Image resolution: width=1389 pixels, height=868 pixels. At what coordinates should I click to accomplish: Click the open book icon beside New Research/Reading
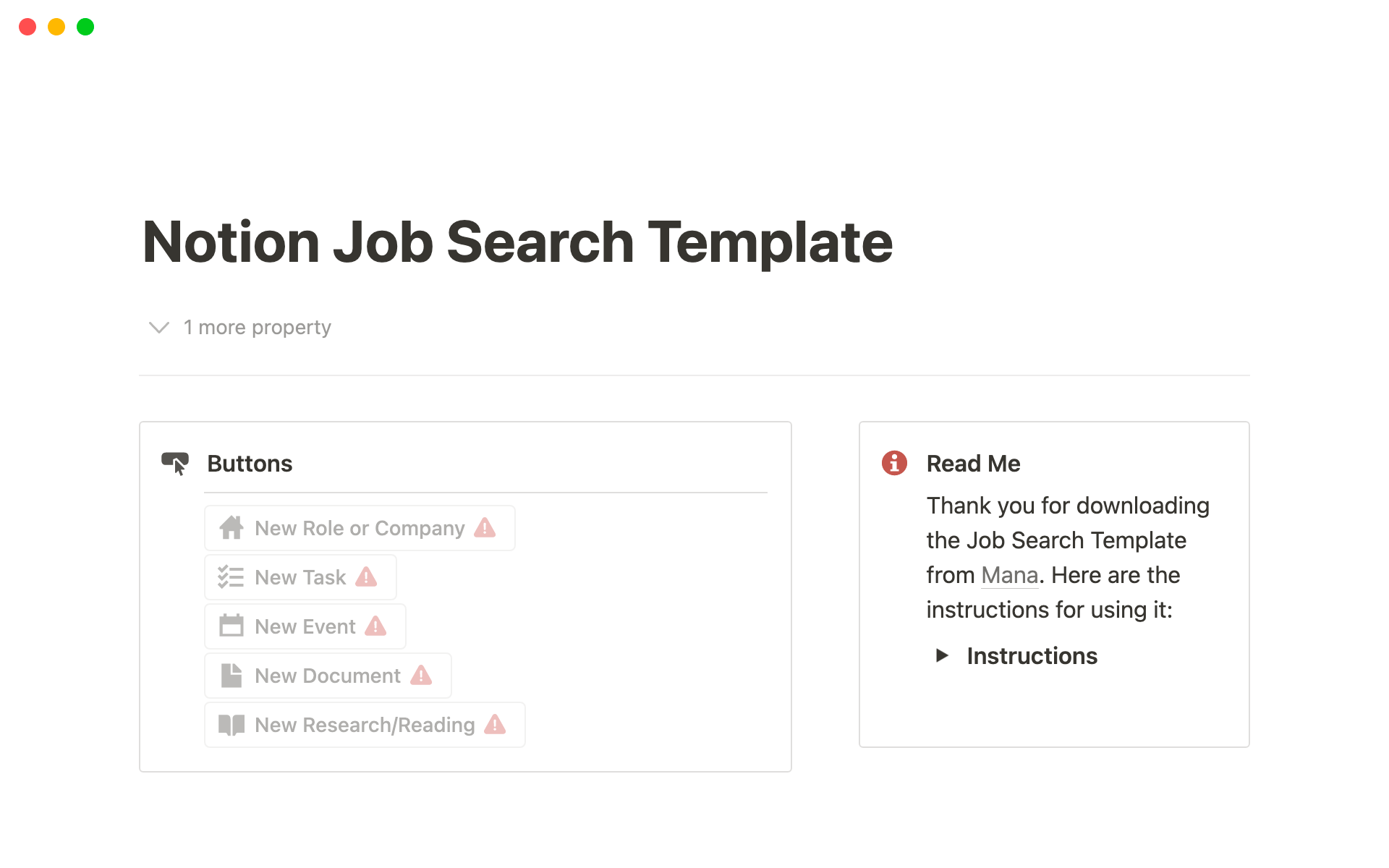click(231, 725)
